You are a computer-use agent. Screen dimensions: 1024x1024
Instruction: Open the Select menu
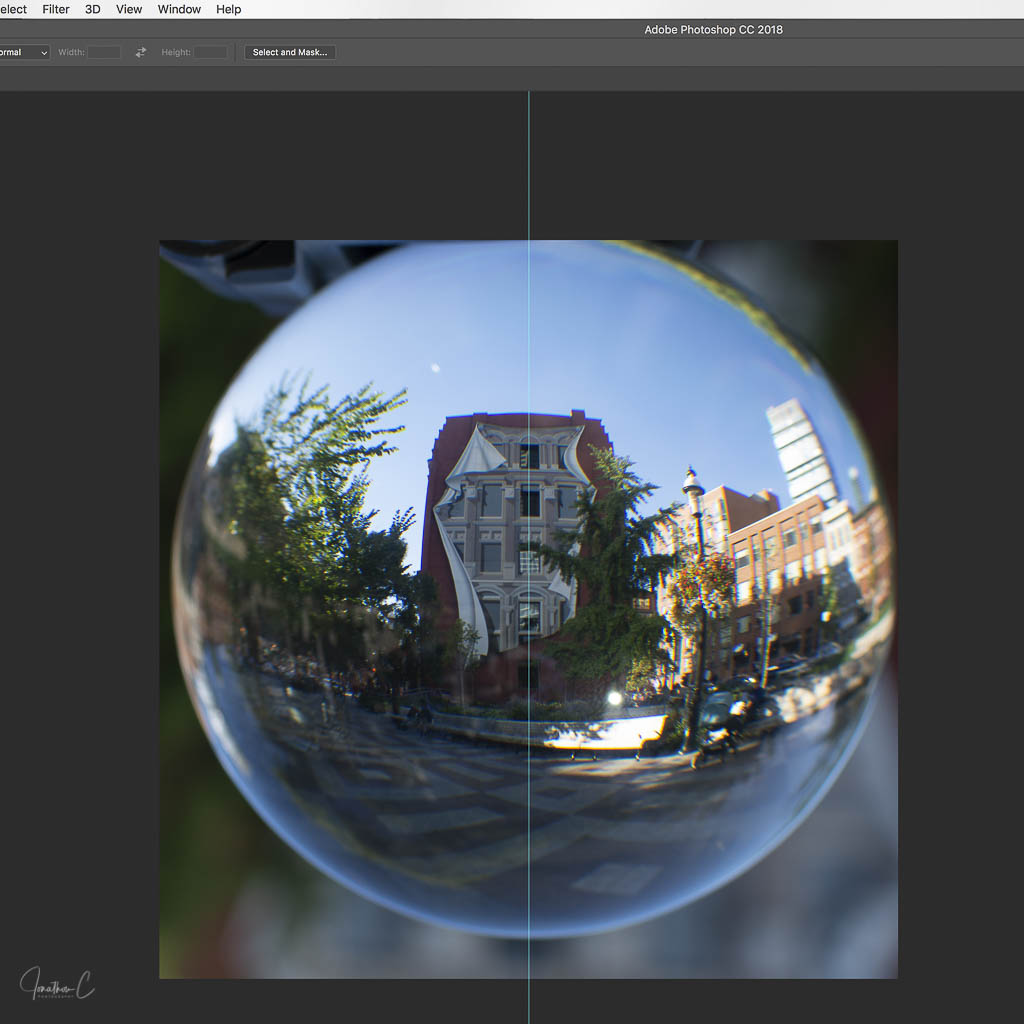coord(13,9)
